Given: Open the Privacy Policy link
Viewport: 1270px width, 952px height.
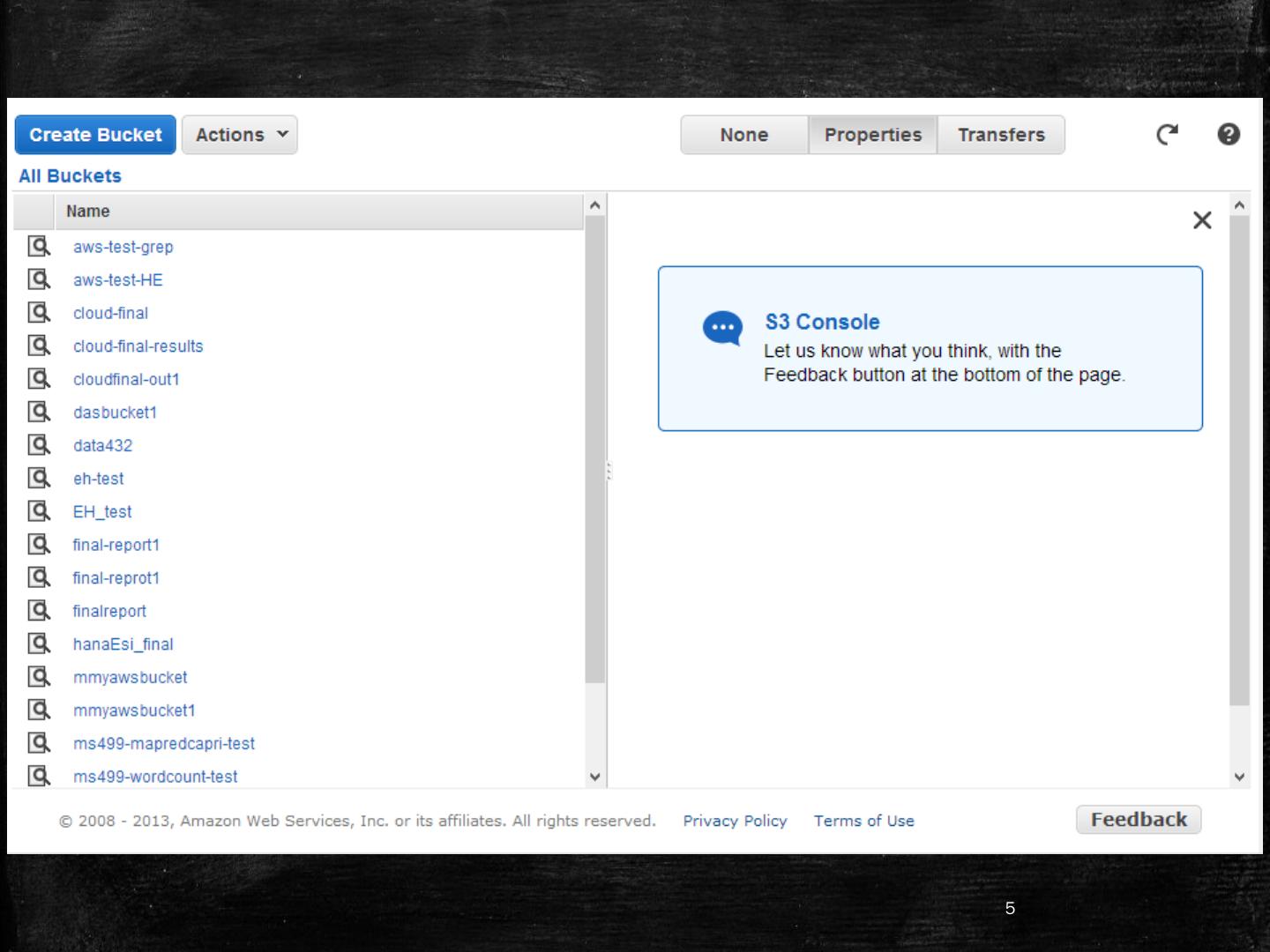Looking at the screenshot, I should (x=735, y=821).
